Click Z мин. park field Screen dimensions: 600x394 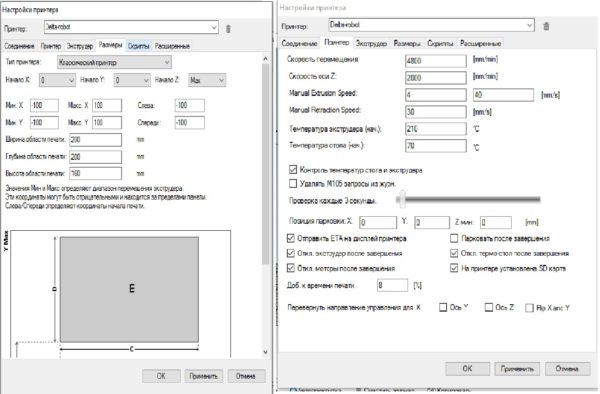(496, 222)
